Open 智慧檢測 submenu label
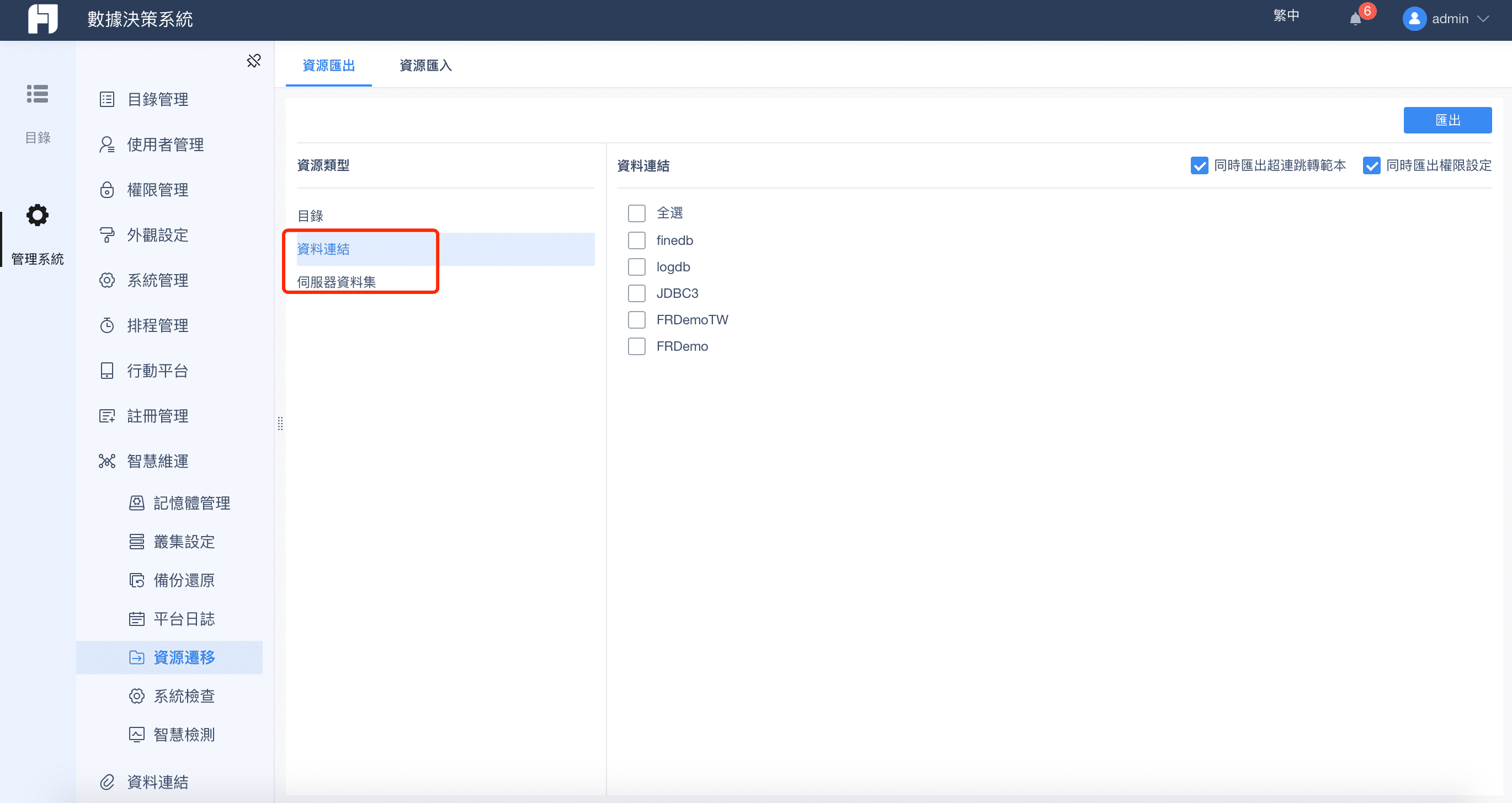Image resolution: width=1512 pixels, height=803 pixels. tap(184, 735)
